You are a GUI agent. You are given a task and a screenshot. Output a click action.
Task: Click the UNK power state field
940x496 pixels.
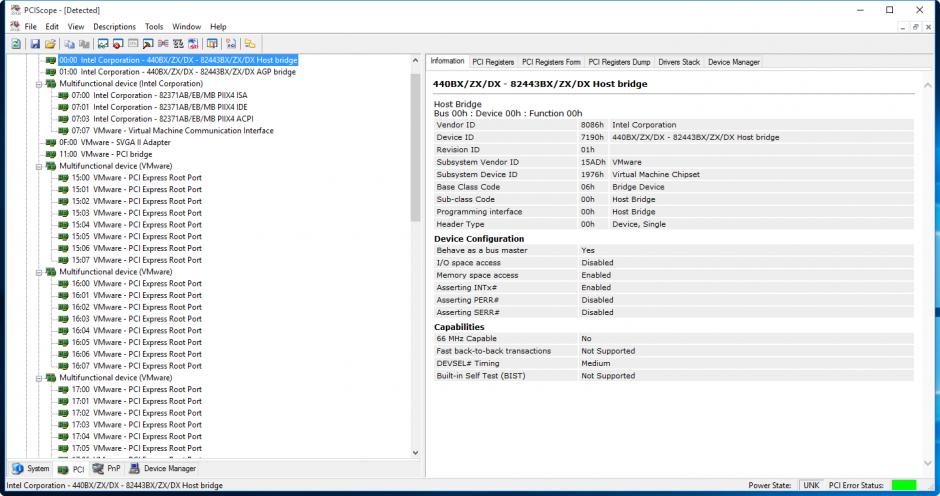point(811,485)
